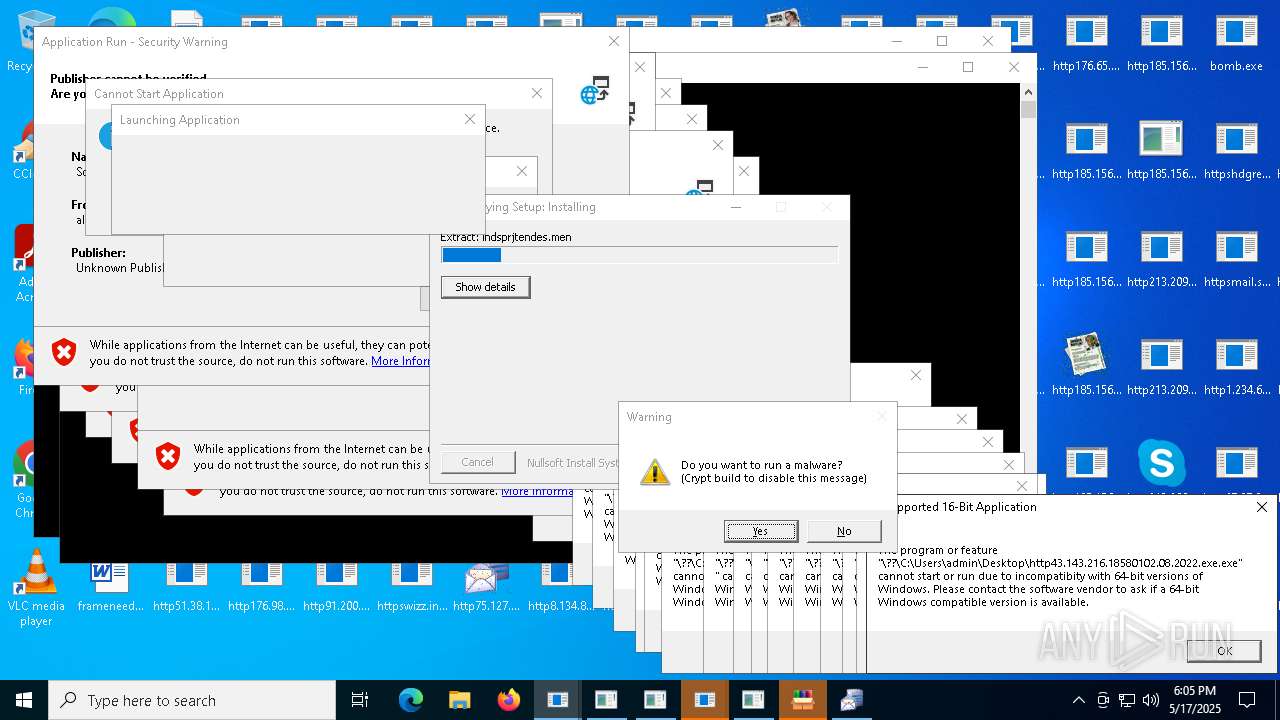The image size is (1280, 720).
Task: Close the Unsupported 16-Bit Application dialog
Action: tap(1262, 507)
